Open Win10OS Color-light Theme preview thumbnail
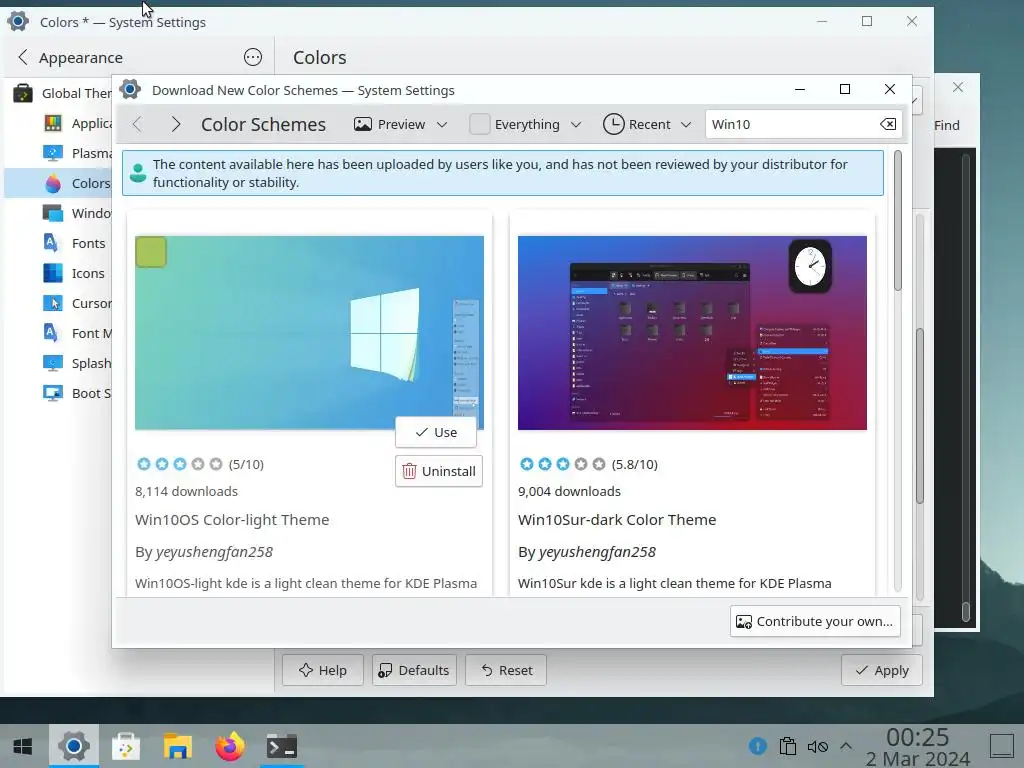Viewport: 1024px width, 768px height. pos(310,333)
